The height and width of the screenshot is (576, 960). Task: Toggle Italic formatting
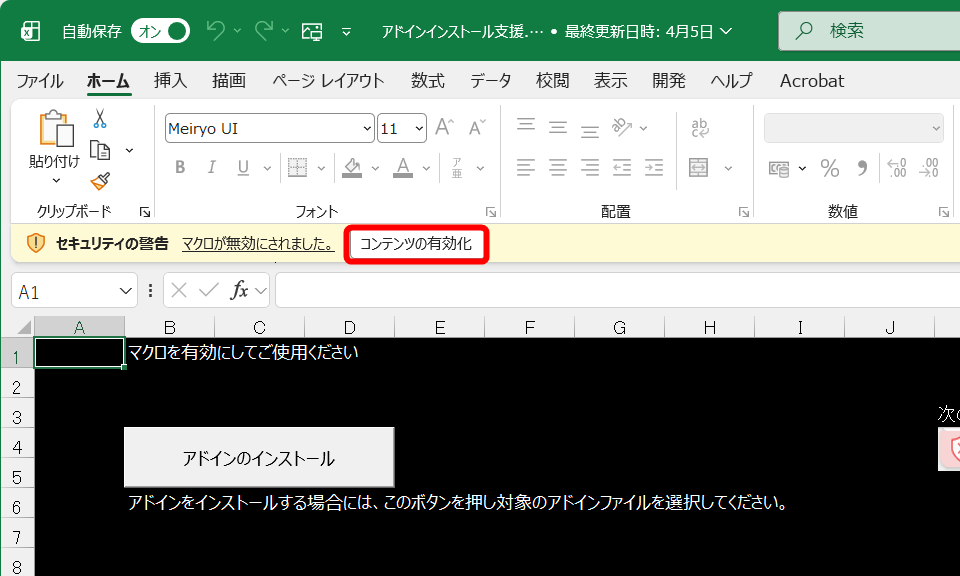[x=211, y=167]
